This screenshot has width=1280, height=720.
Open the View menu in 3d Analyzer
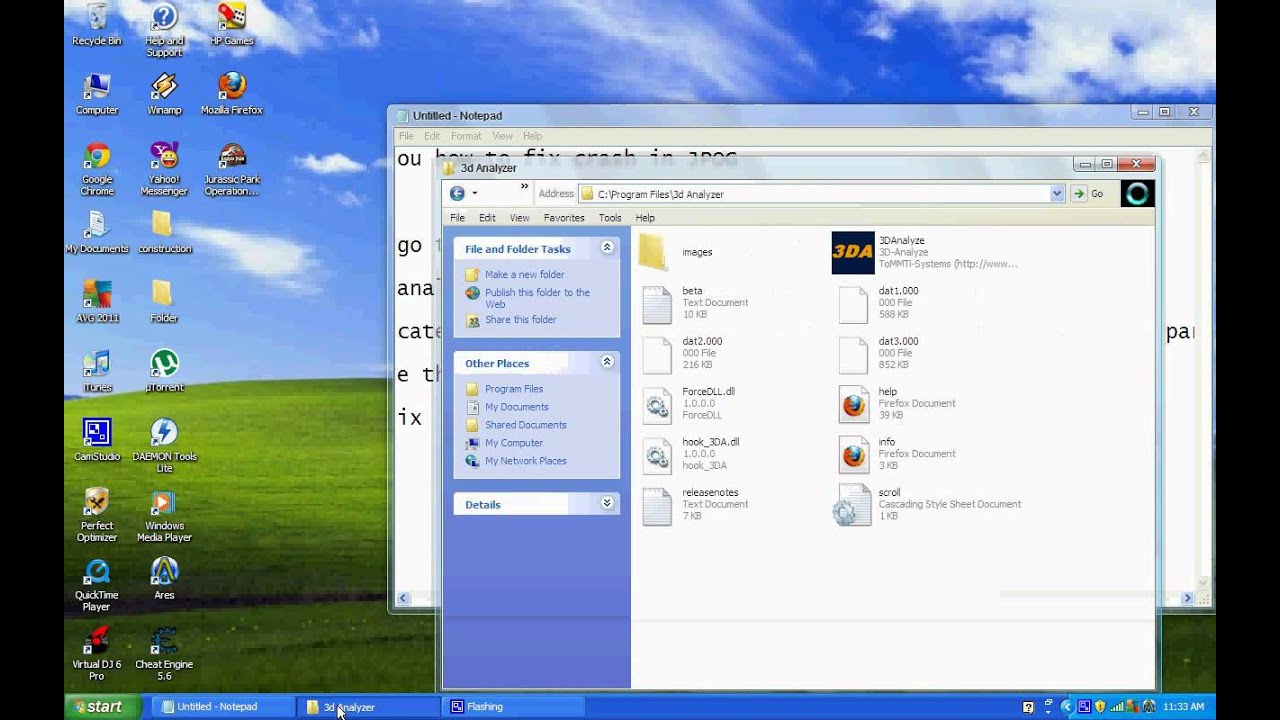tap(520, 217)
